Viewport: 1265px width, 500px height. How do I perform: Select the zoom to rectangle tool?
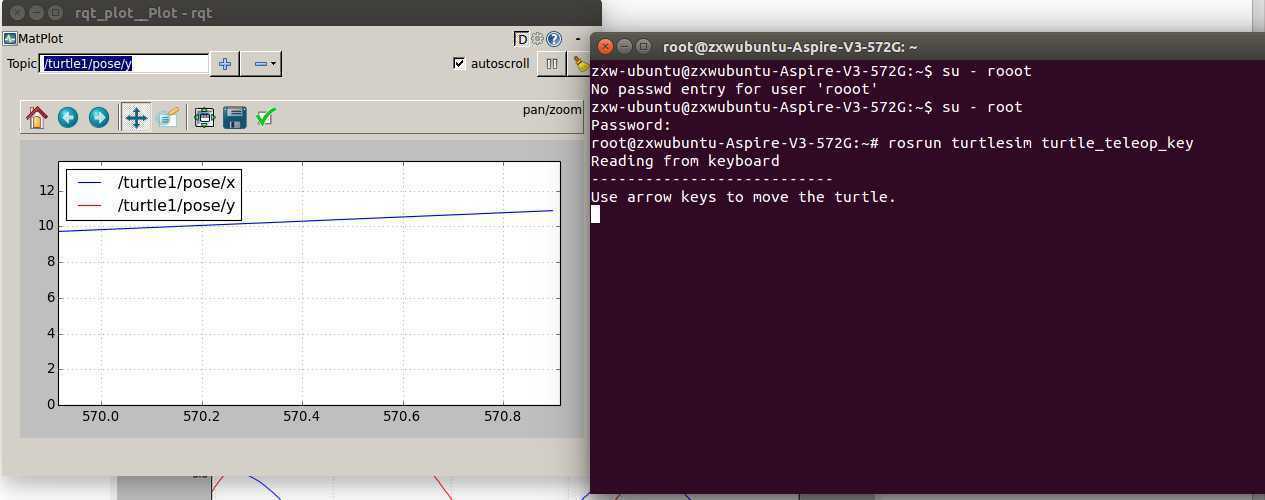point(168,117)
